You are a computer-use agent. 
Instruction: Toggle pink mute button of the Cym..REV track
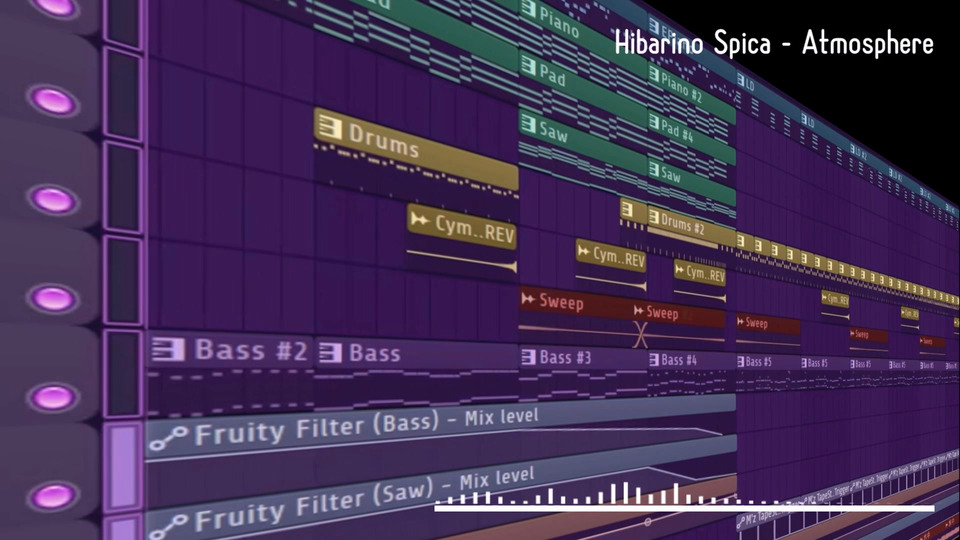tap(53, 200)
